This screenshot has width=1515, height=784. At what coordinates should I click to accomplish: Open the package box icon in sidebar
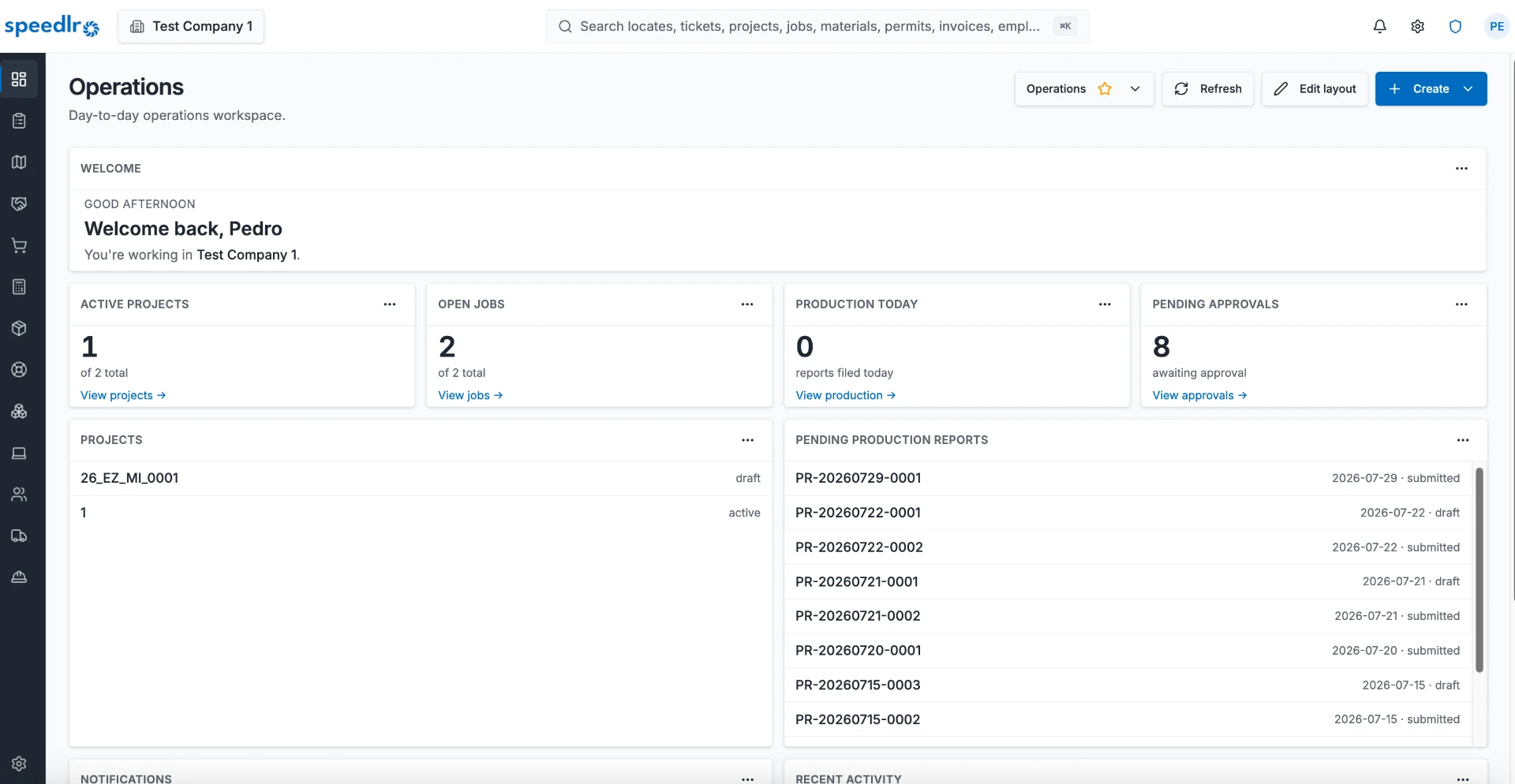(x=19, y=328)
